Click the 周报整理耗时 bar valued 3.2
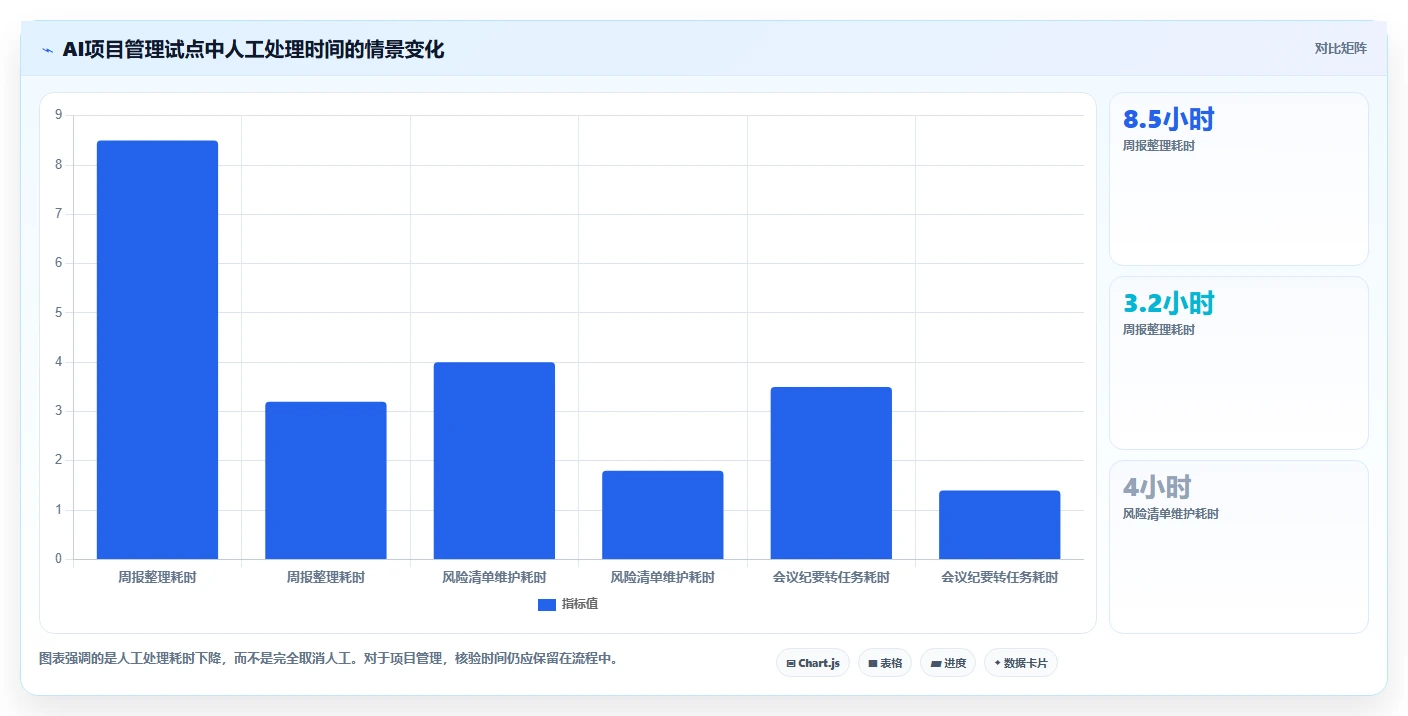 click(326, 480)
